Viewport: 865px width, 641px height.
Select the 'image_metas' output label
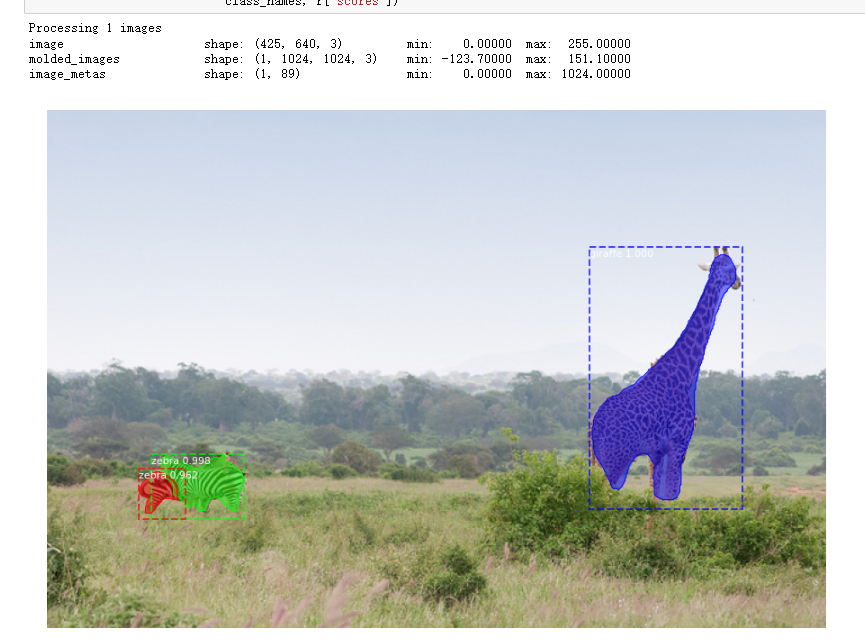click(67, 74)
